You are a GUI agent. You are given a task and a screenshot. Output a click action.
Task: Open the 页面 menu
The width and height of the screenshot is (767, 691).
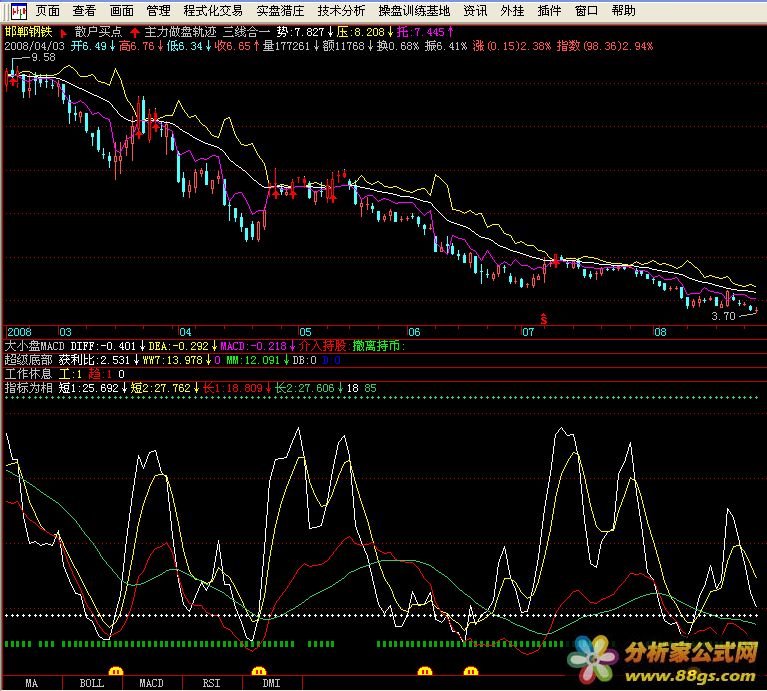tap(47, 11)
